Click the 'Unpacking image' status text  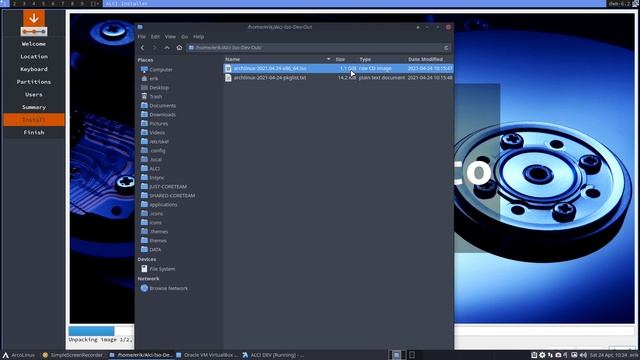pyautogui.click(x=100, y=340)
